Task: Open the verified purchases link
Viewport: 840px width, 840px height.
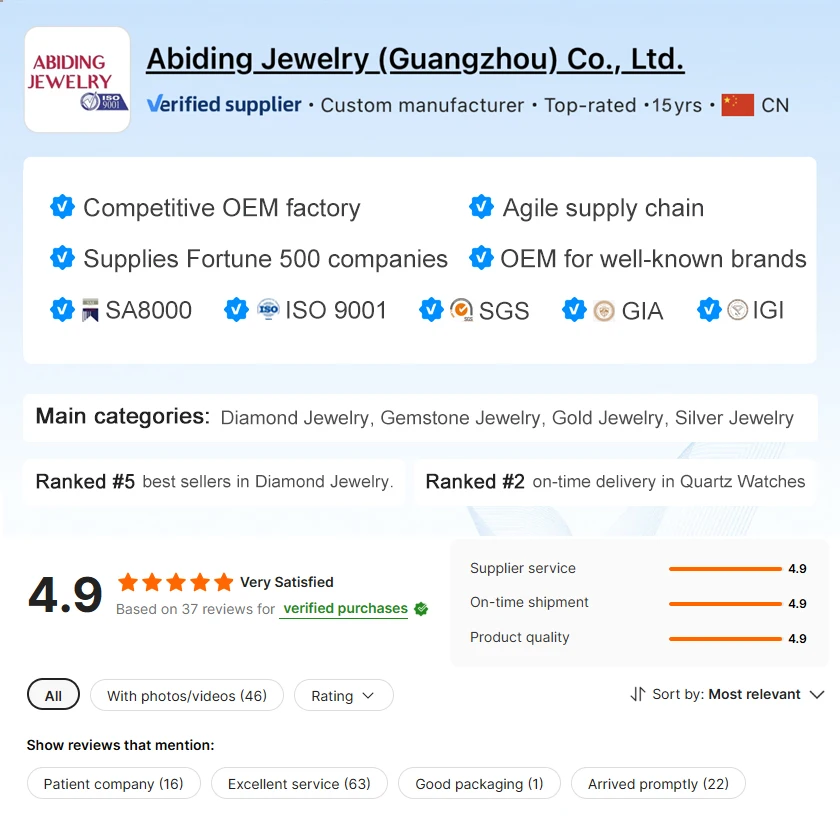Action: pyautogui.click(x=345, y=608)
